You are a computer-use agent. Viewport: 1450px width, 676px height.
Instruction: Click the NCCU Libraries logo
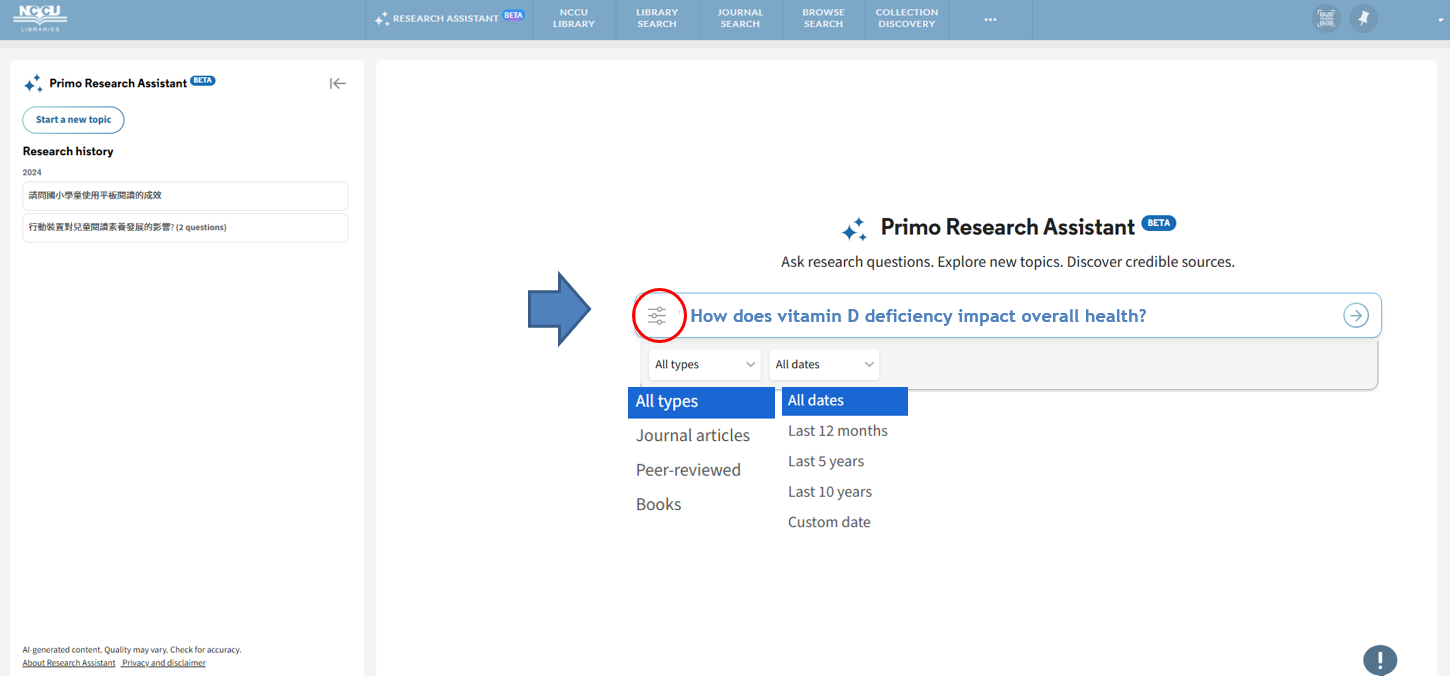(40, 17)
